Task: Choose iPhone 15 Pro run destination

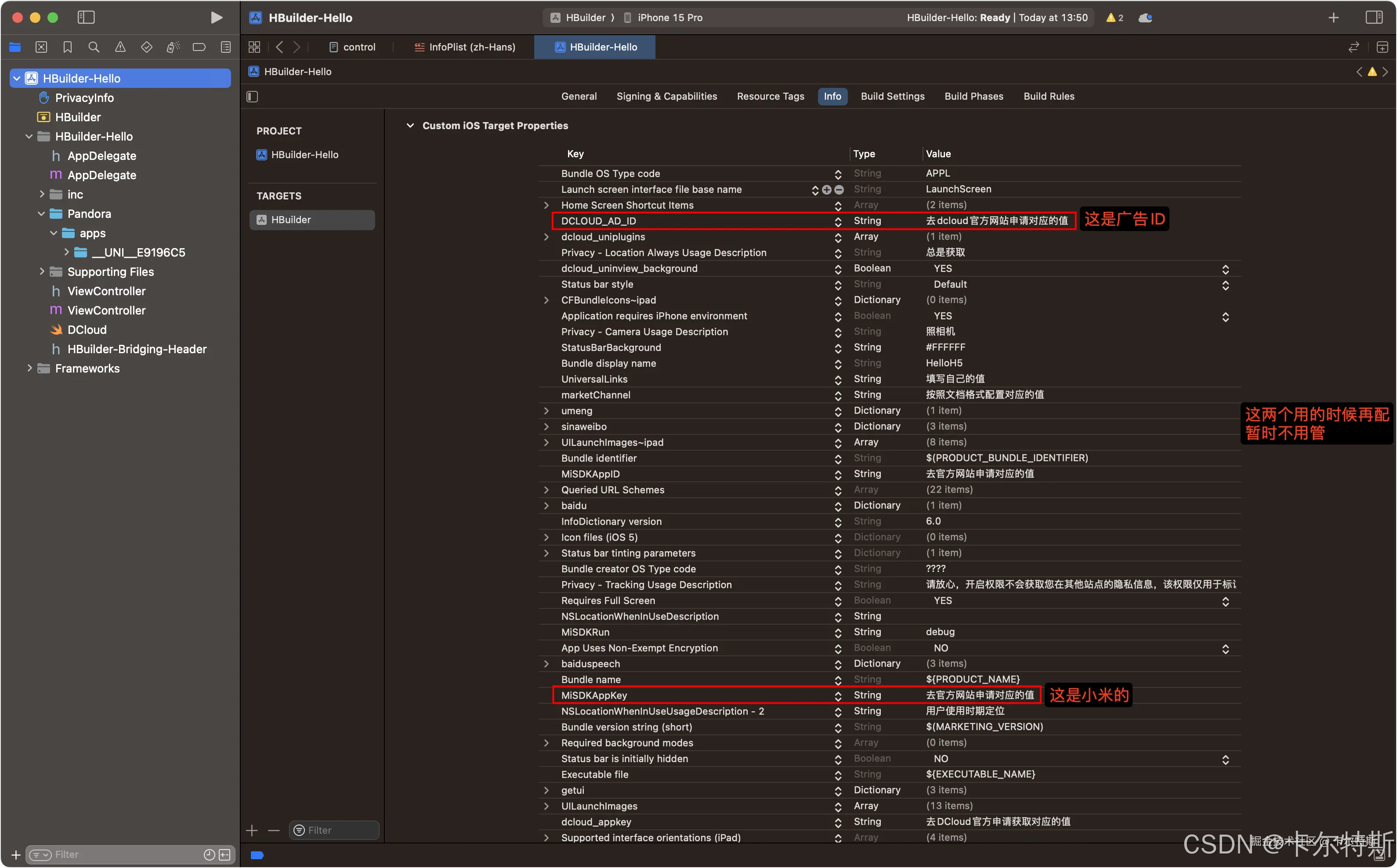Action: (x=663, y=18)
